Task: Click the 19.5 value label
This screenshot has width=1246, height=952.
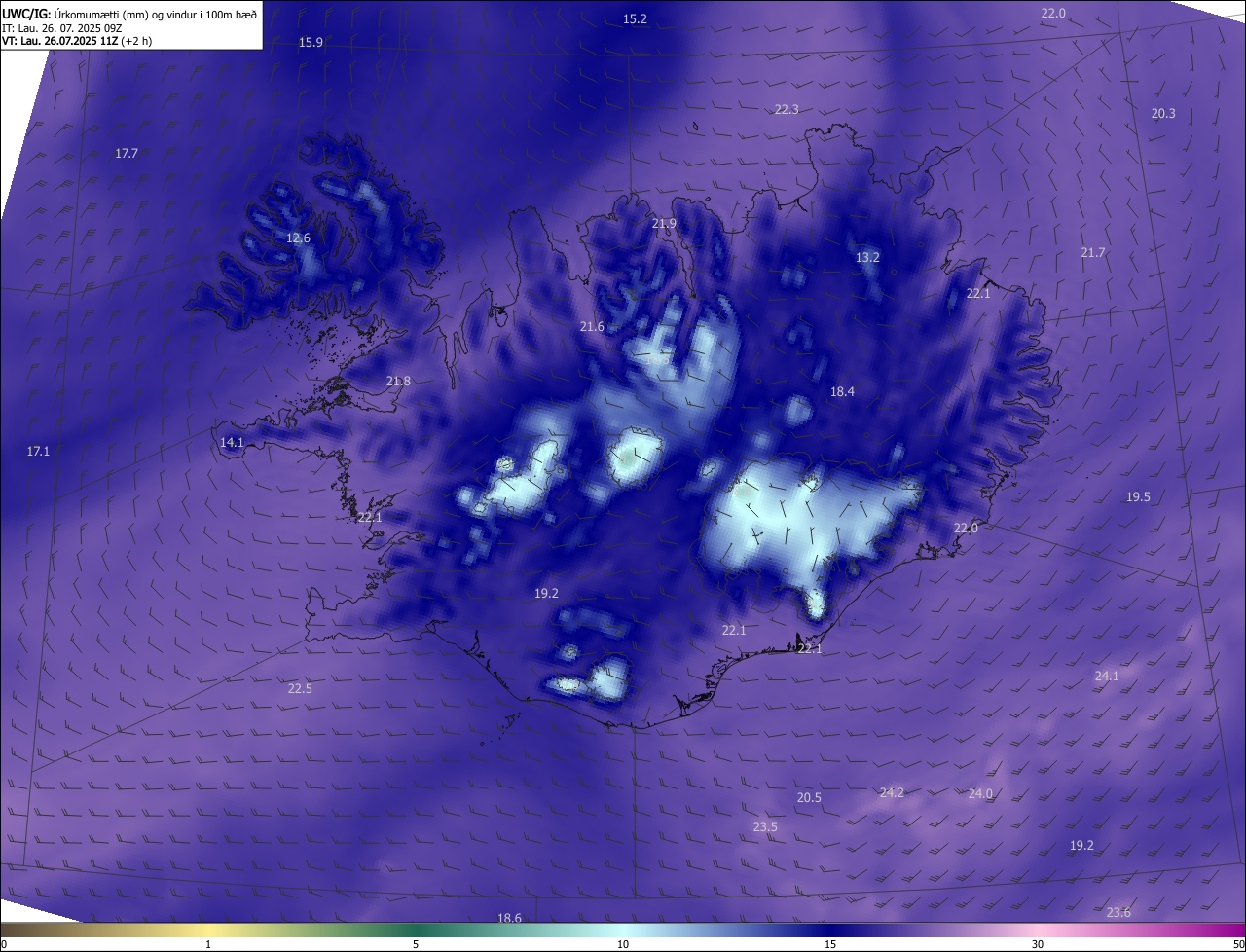Action: point(1138,496)
